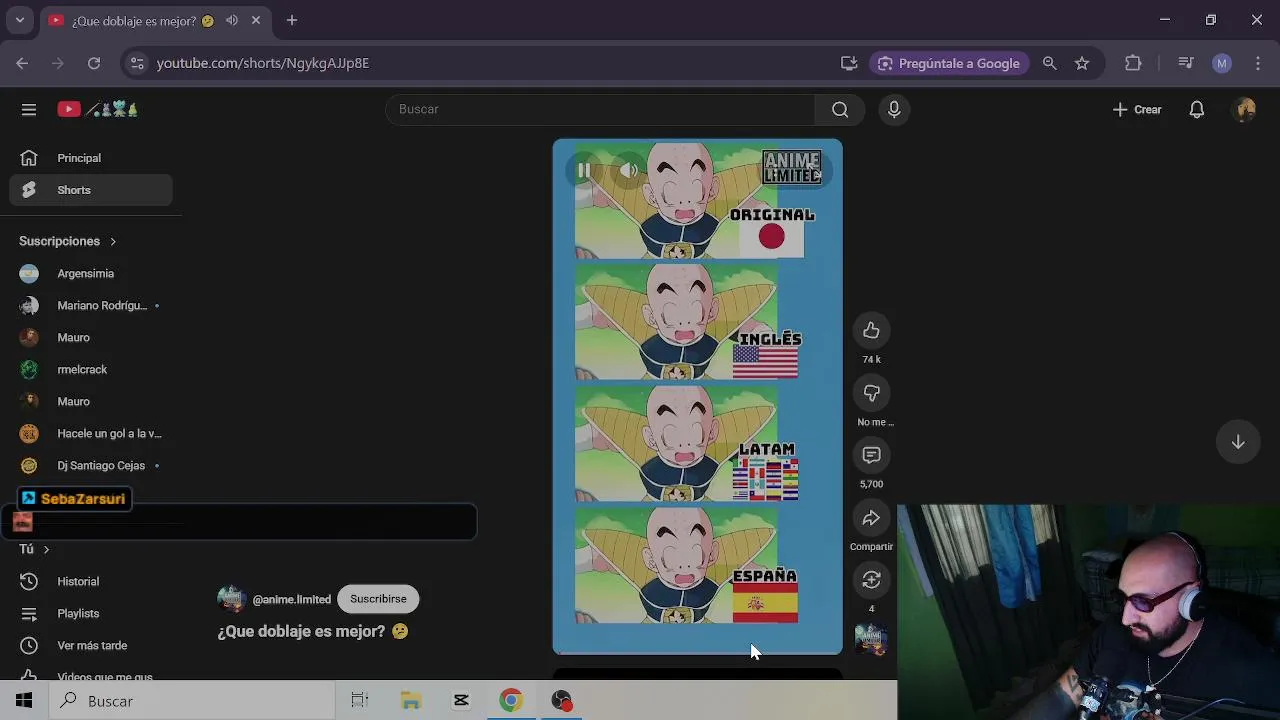Click the video title ¿Que doblaje es mejor?

click(x=313, y=632)
